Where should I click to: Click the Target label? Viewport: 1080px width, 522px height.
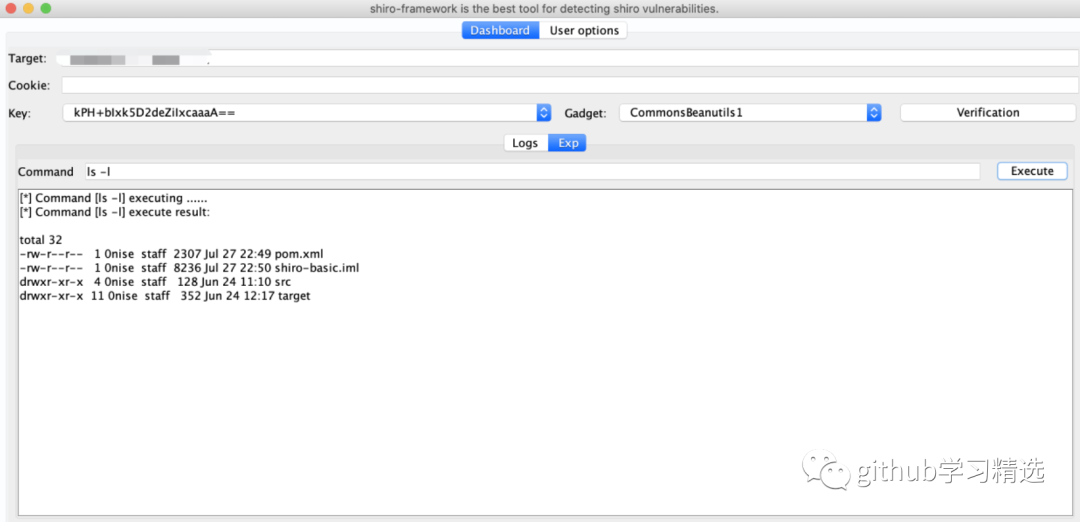click(28, 59)
